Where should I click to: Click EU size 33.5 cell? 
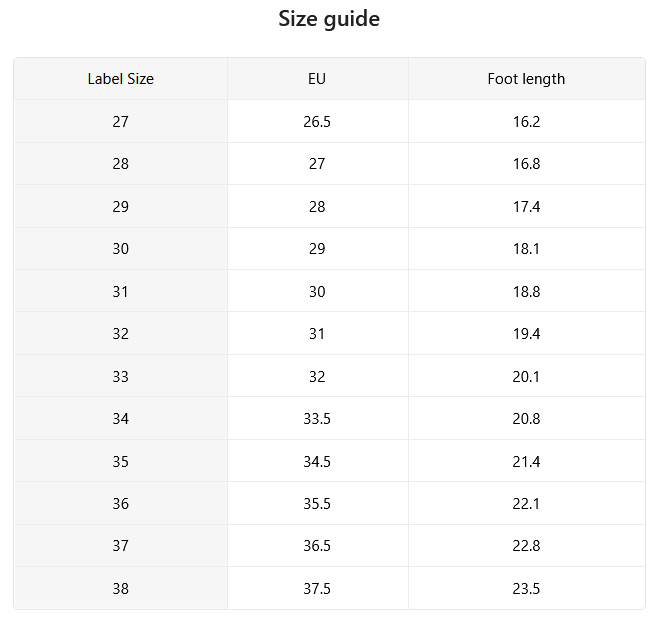tap(317, 418)
